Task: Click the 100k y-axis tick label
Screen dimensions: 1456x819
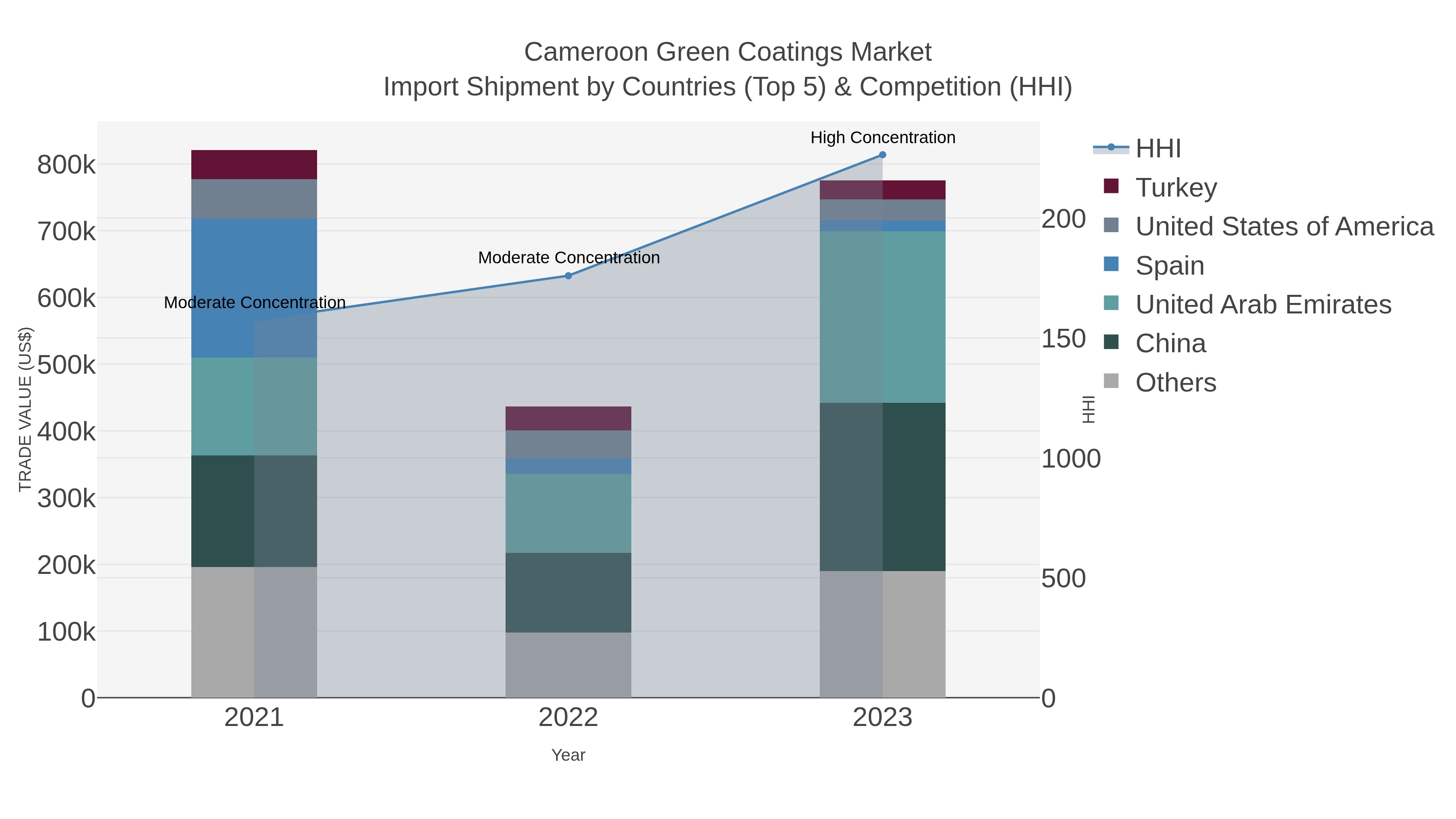Action: tap(67, 632)
